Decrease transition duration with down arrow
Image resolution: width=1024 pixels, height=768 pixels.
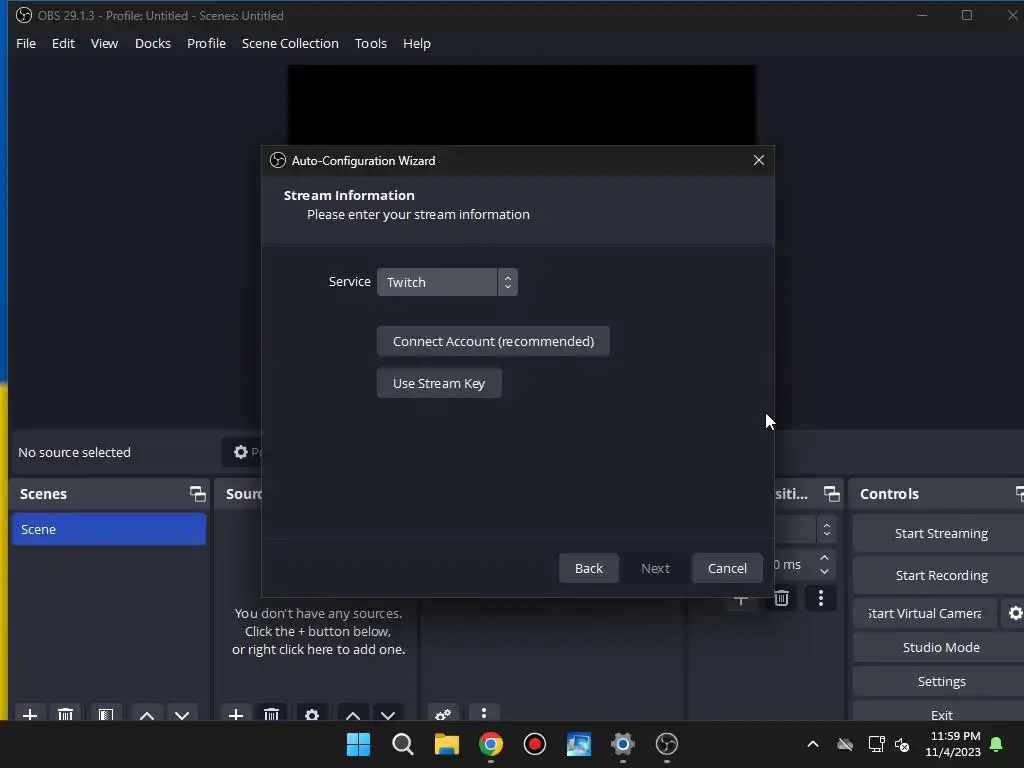pos(824,571)
